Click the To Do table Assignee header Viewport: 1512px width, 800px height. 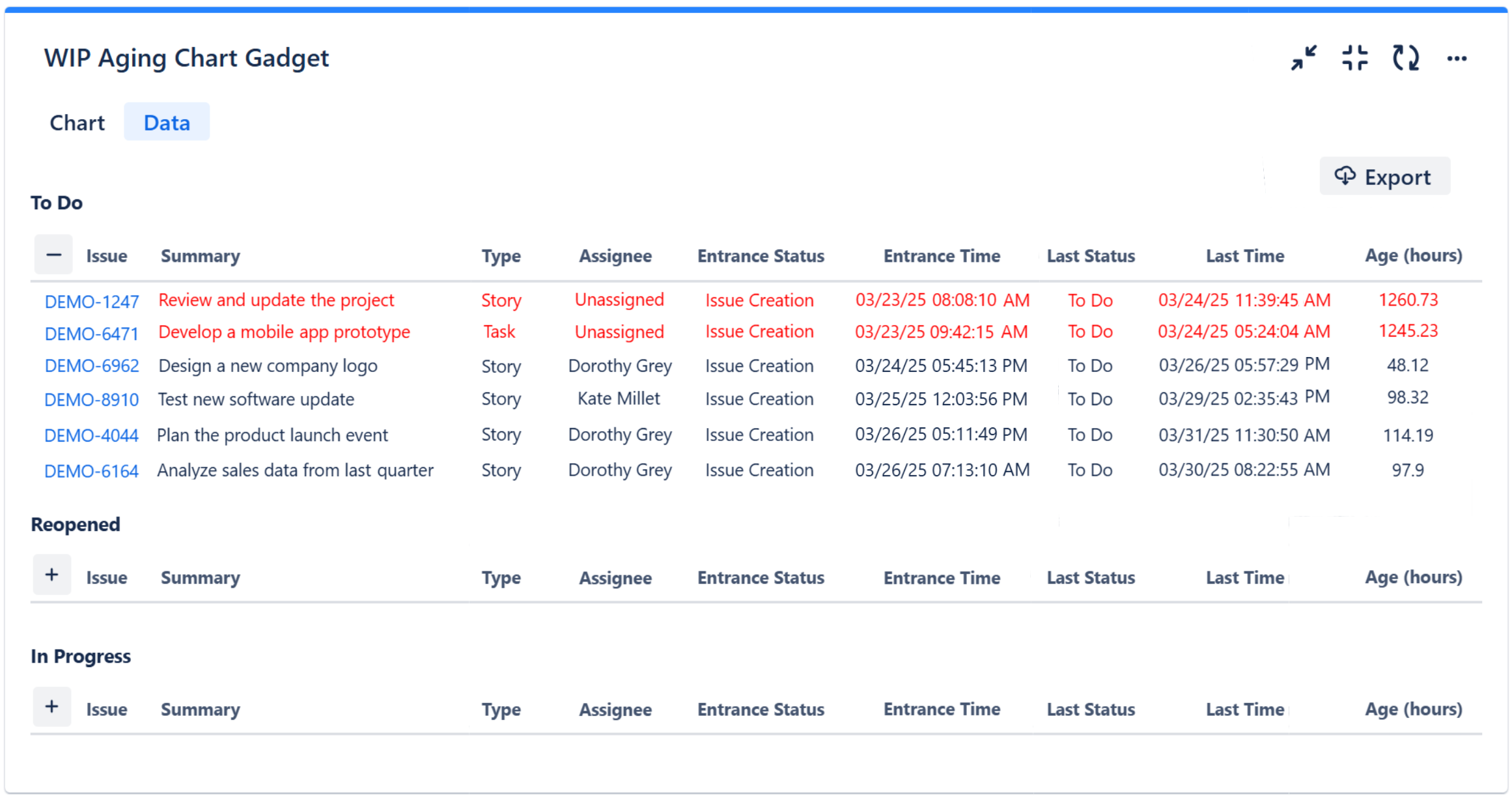click(x=615, y=256)
